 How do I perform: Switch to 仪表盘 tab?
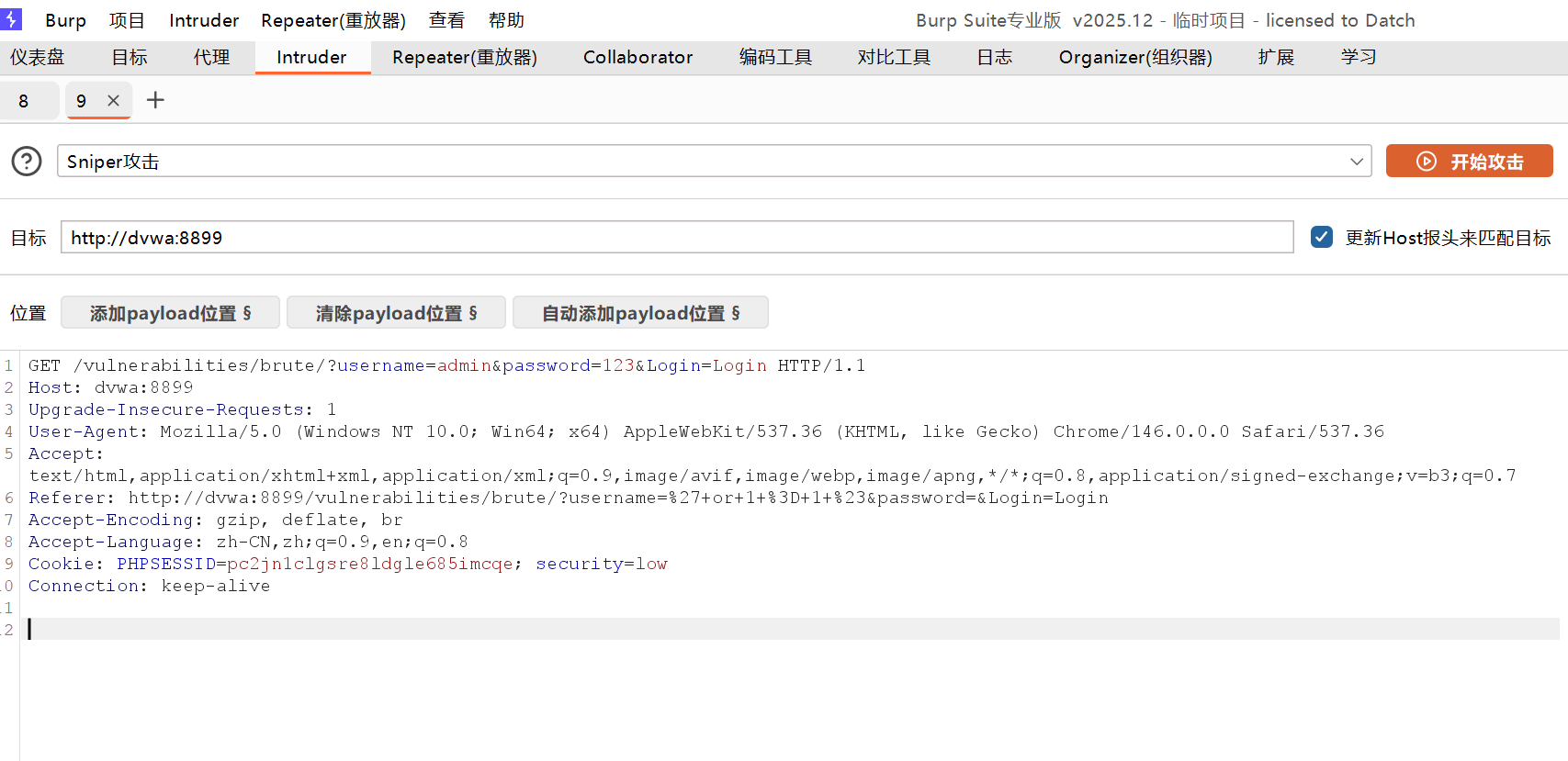click(38, 57)
